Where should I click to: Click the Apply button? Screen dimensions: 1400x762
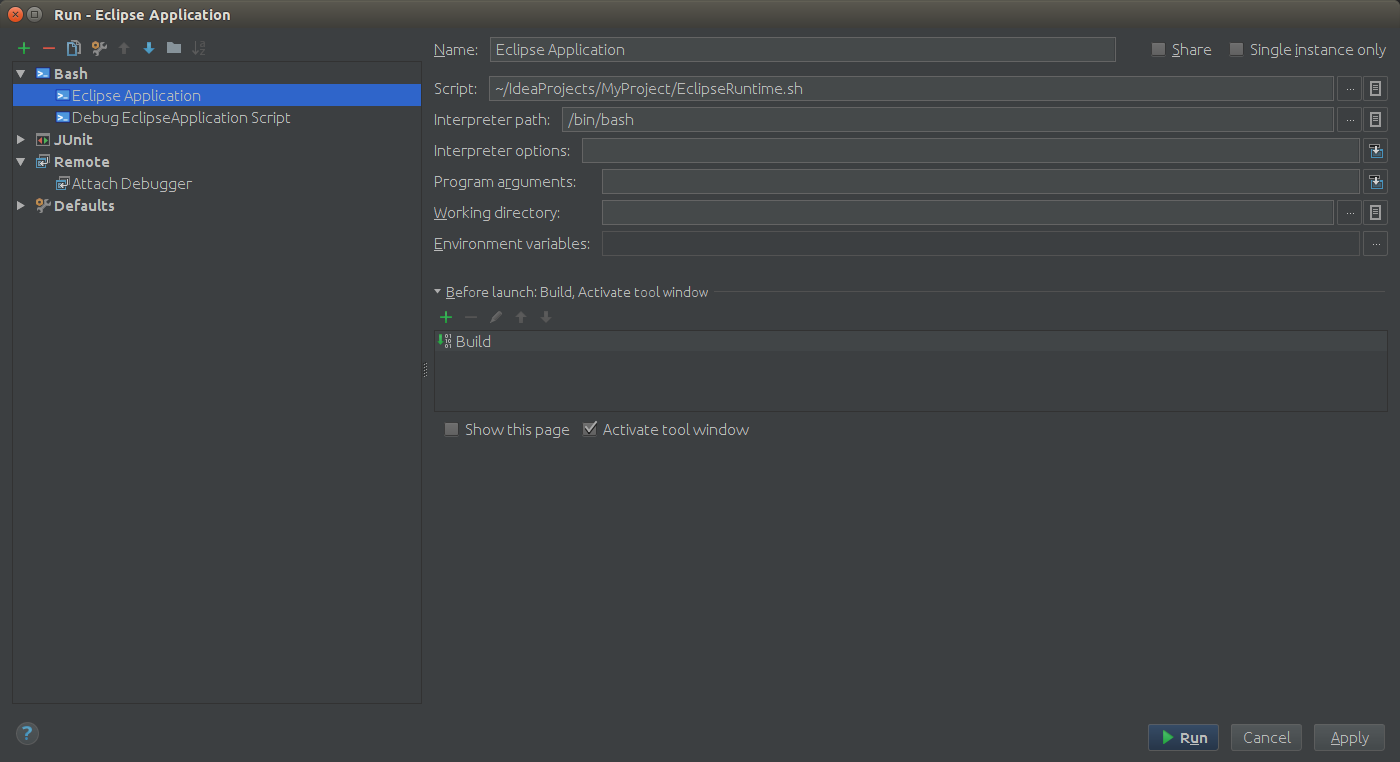1349,737
